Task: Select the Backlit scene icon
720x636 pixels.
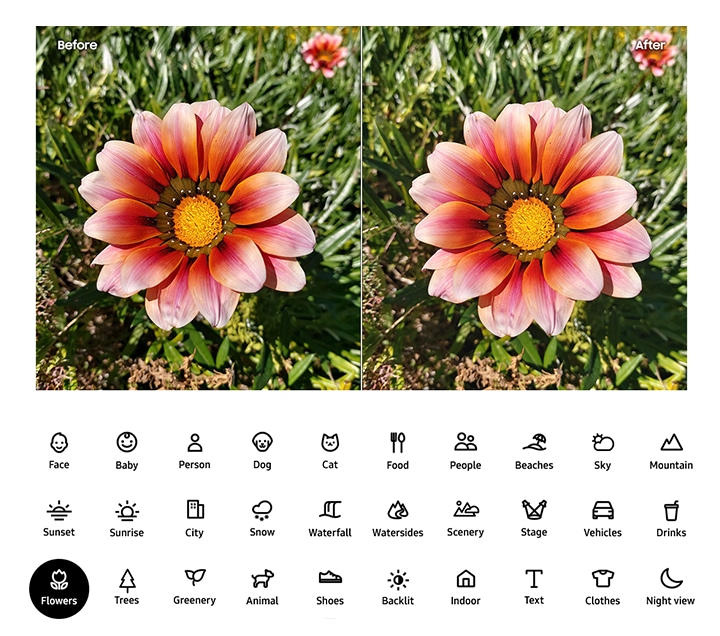Action: [398, 580]
